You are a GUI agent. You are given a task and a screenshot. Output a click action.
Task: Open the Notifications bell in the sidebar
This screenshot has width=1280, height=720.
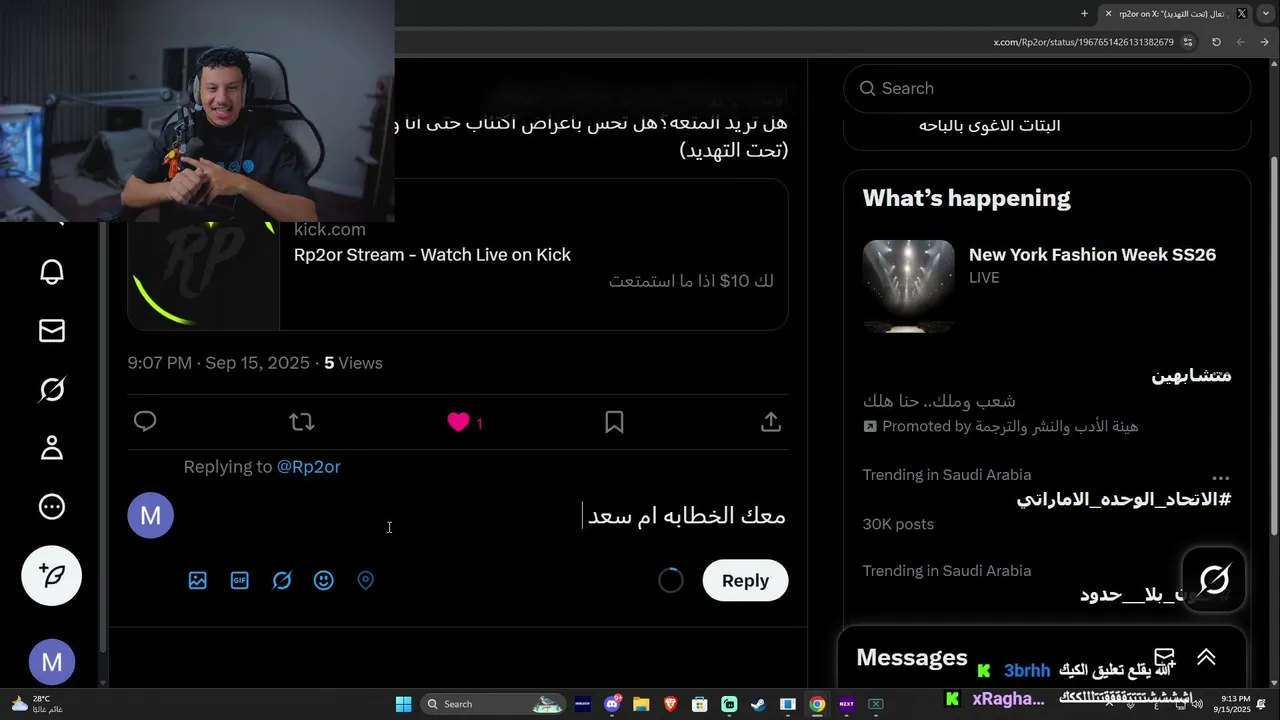coord(52,272)
